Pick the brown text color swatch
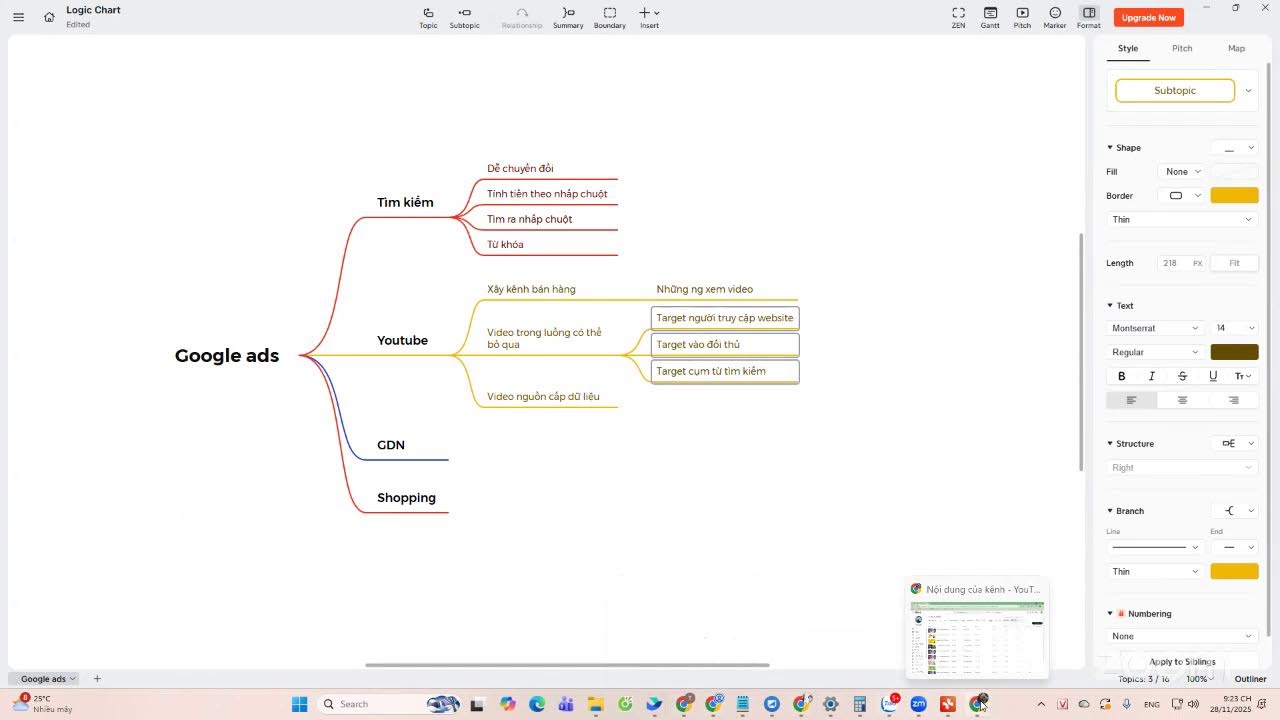1280x720 pixels. point(1235,352)
